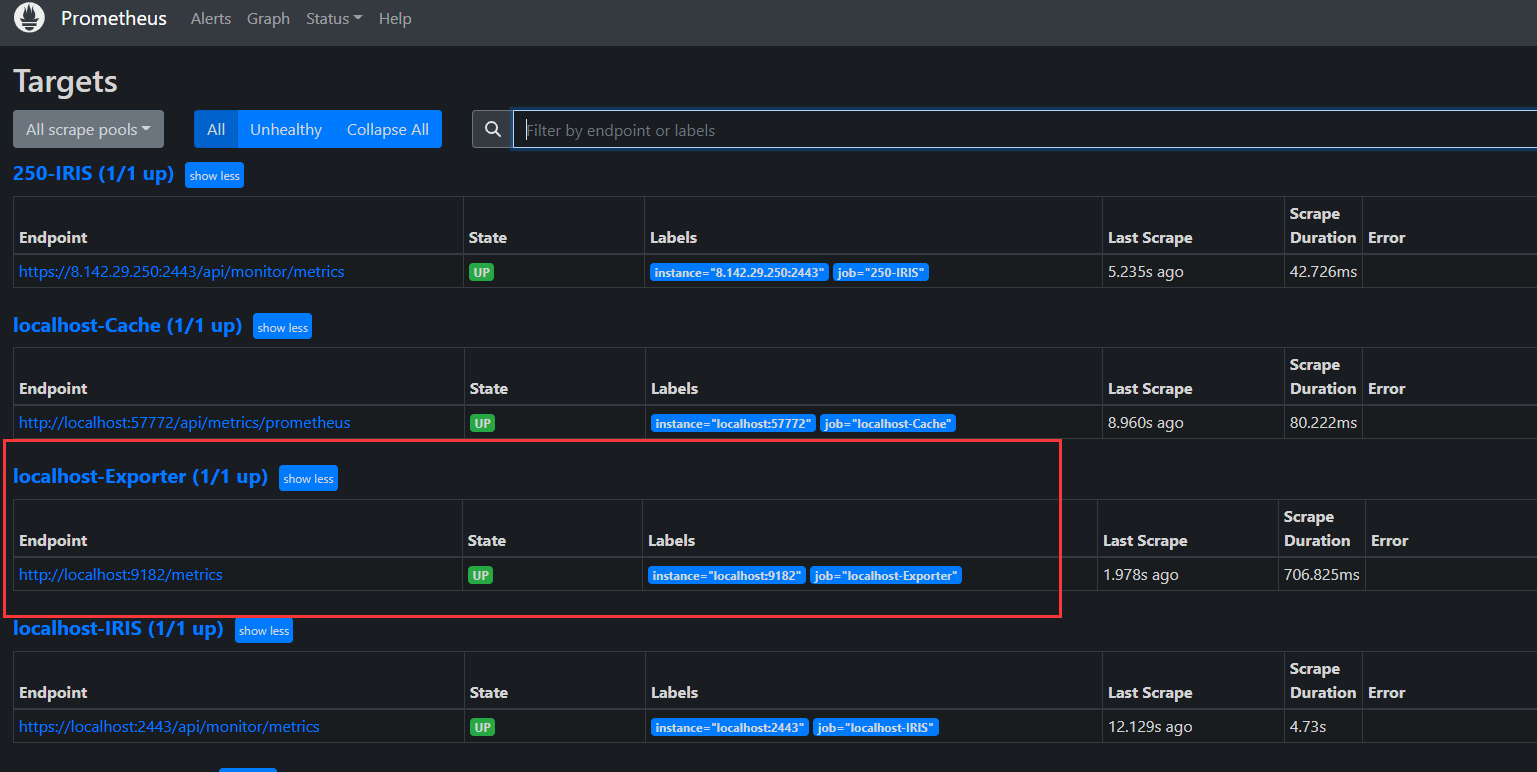
Task: Click the 80.222ms scrape duration
Action: [1323, 422]
